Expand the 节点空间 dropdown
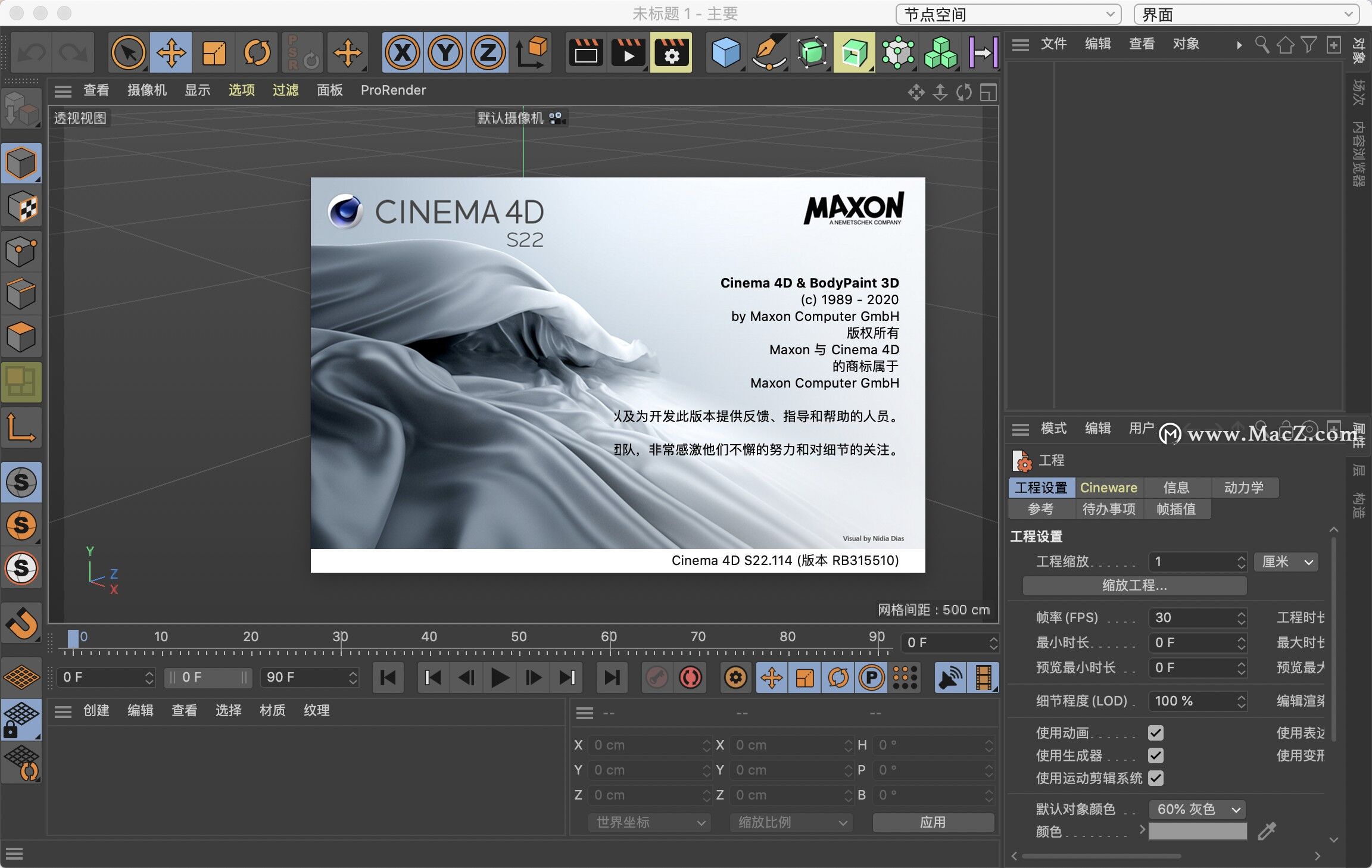 click(x=1008, y=14)
